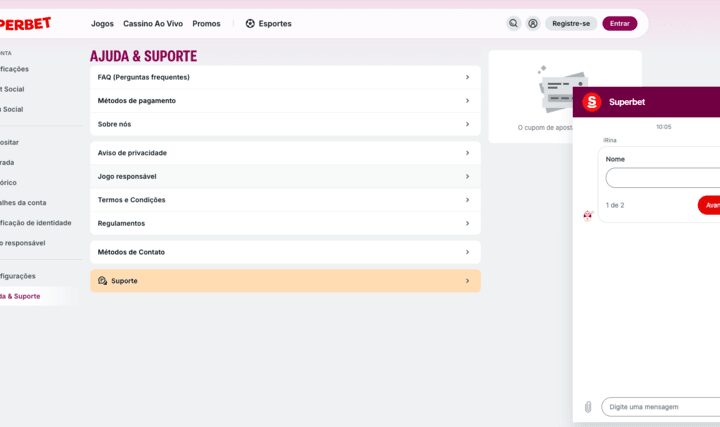Click the Nome input field in chat
720x427 pixels.
[662, 178]
